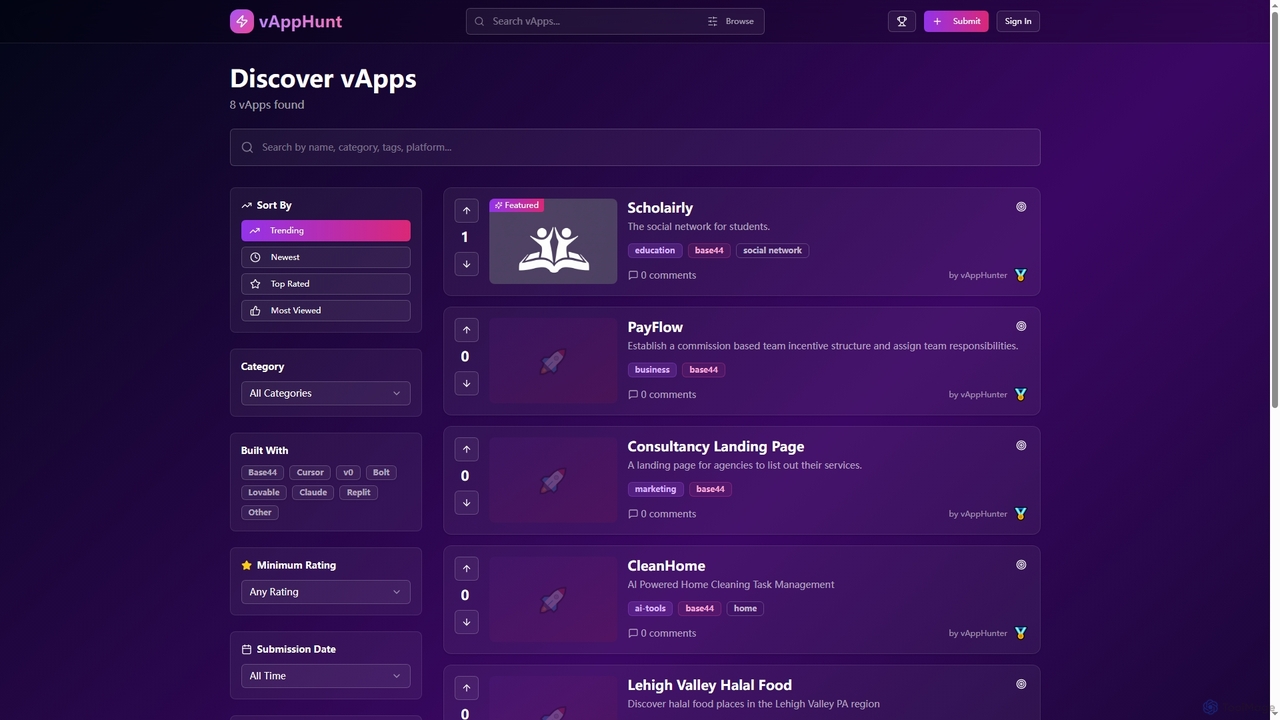1280x720 pixels.
Task: Open the trophy leaderboard button in header
Action: coord(902,21)
